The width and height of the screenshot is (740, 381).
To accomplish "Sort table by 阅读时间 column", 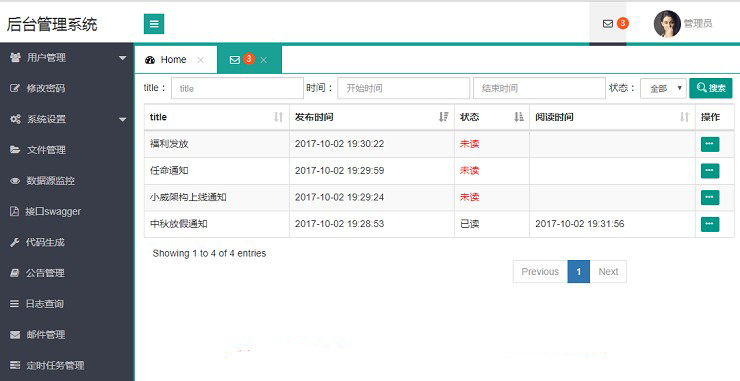I will pos(684,117).
